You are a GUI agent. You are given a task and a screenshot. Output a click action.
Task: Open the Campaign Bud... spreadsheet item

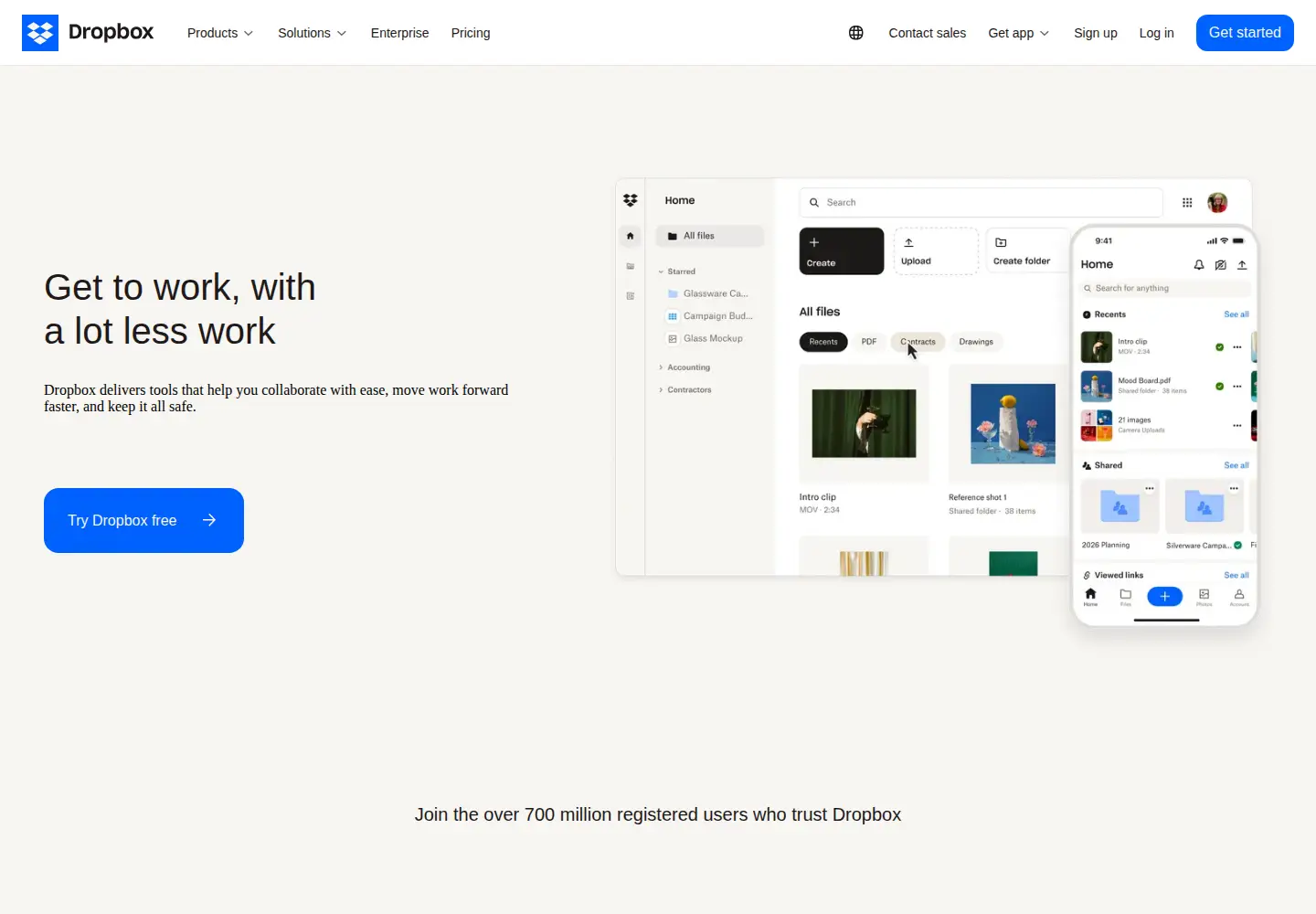pyautogui.click(x=710, y=316)
